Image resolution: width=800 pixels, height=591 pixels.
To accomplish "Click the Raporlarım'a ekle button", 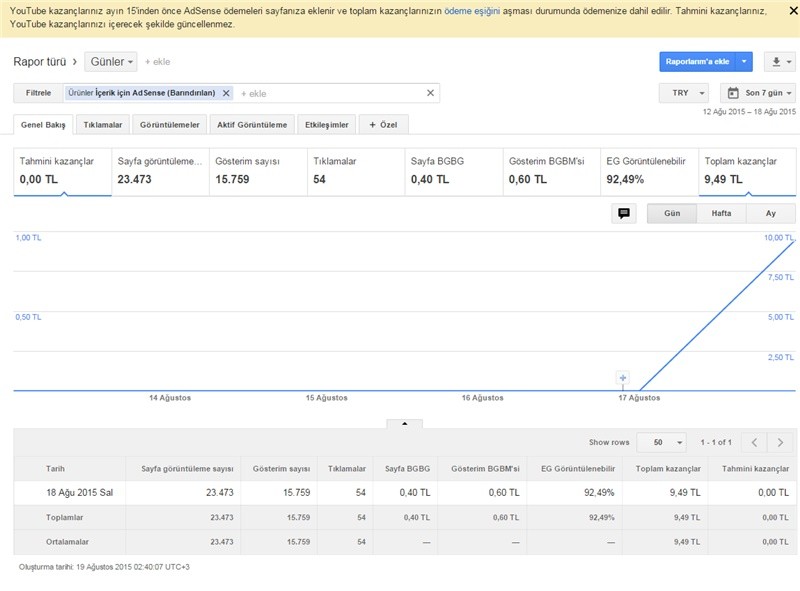I will point(697,62).
